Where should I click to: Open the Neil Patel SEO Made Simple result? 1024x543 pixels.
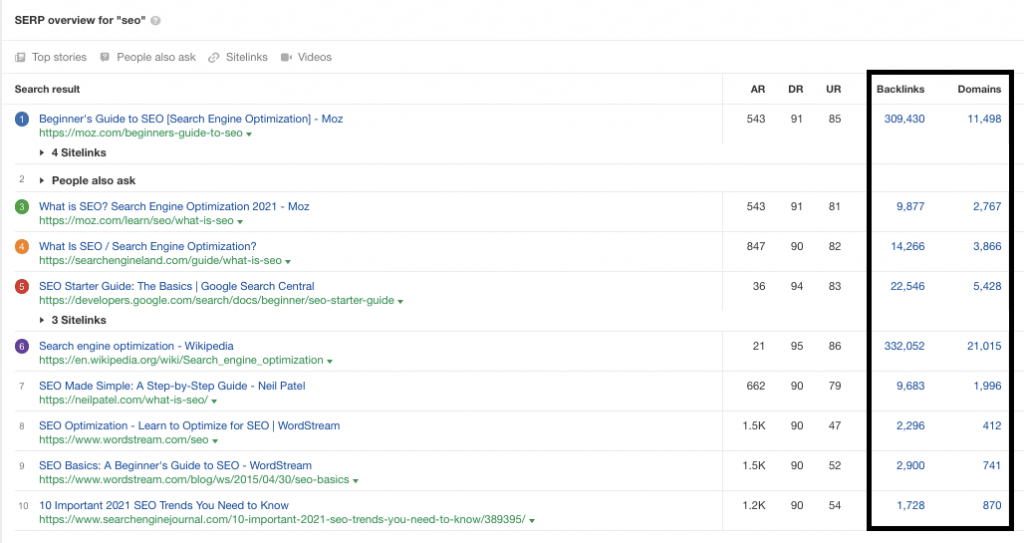pos(172,386)
